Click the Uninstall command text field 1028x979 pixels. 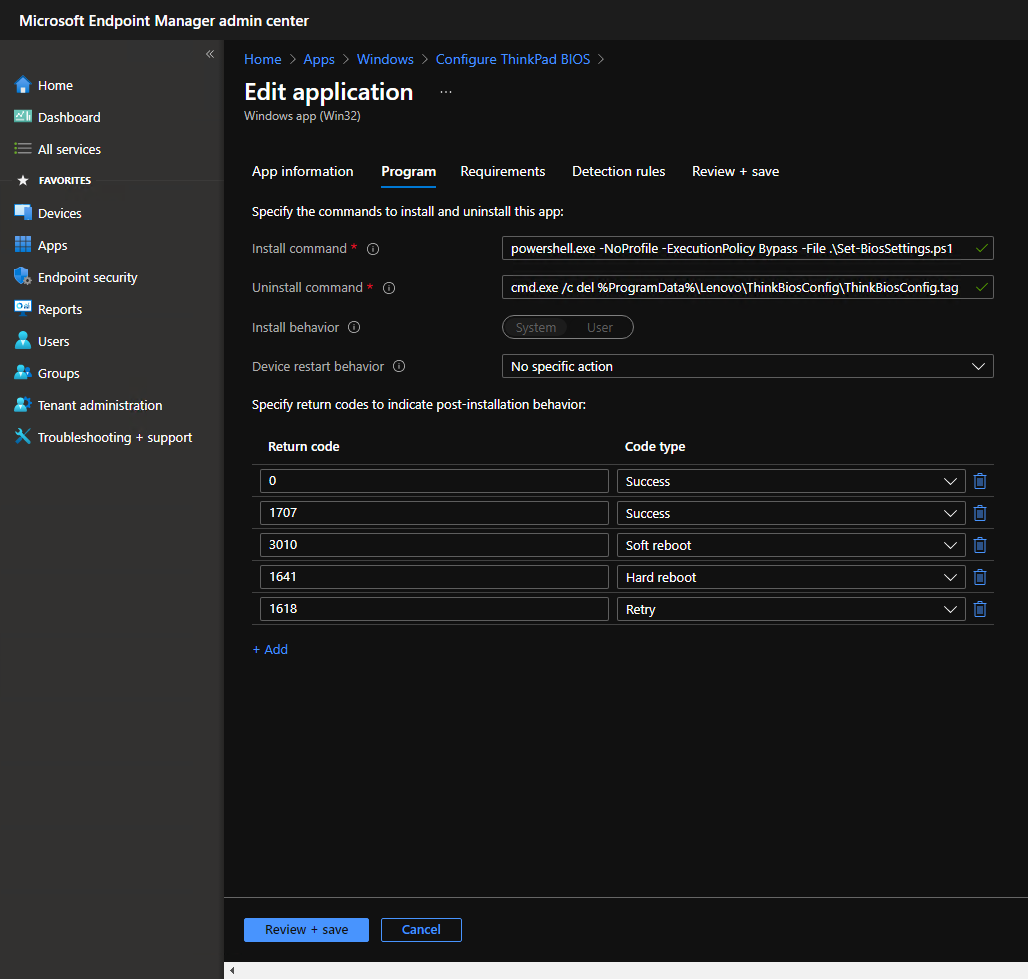(747, 288)
